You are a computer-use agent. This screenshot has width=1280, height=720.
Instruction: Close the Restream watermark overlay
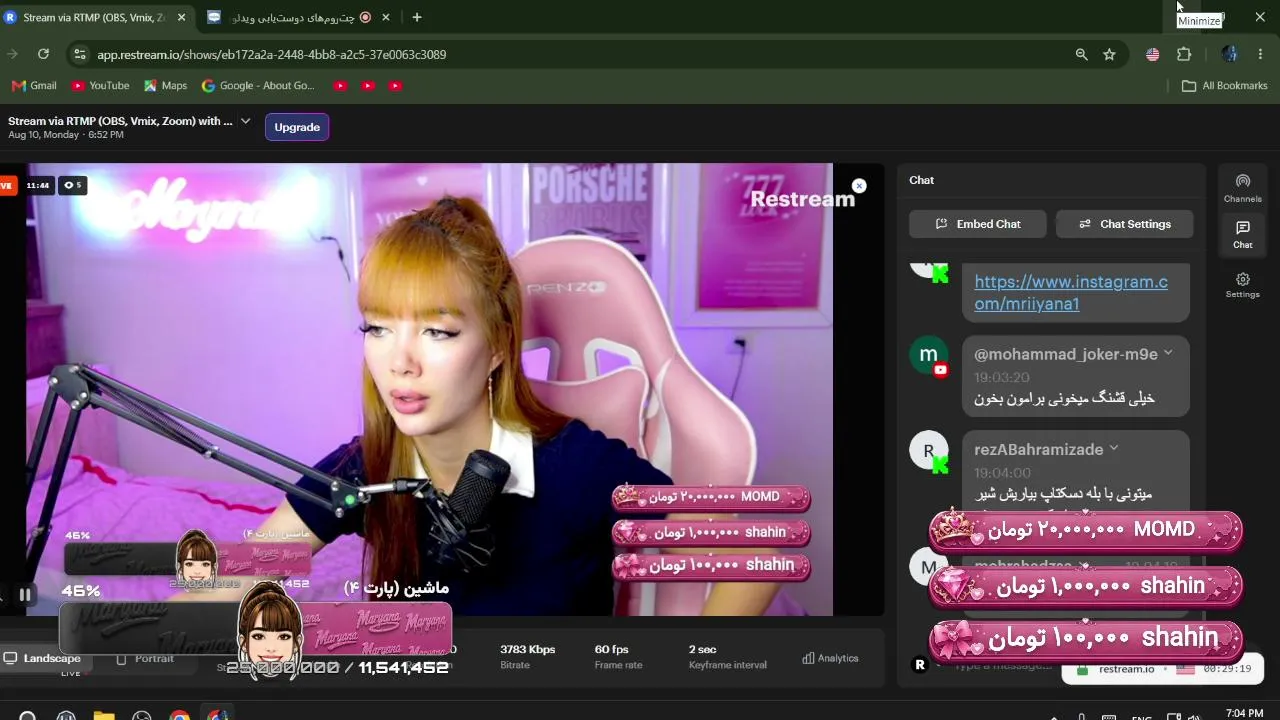pos(859,186)
